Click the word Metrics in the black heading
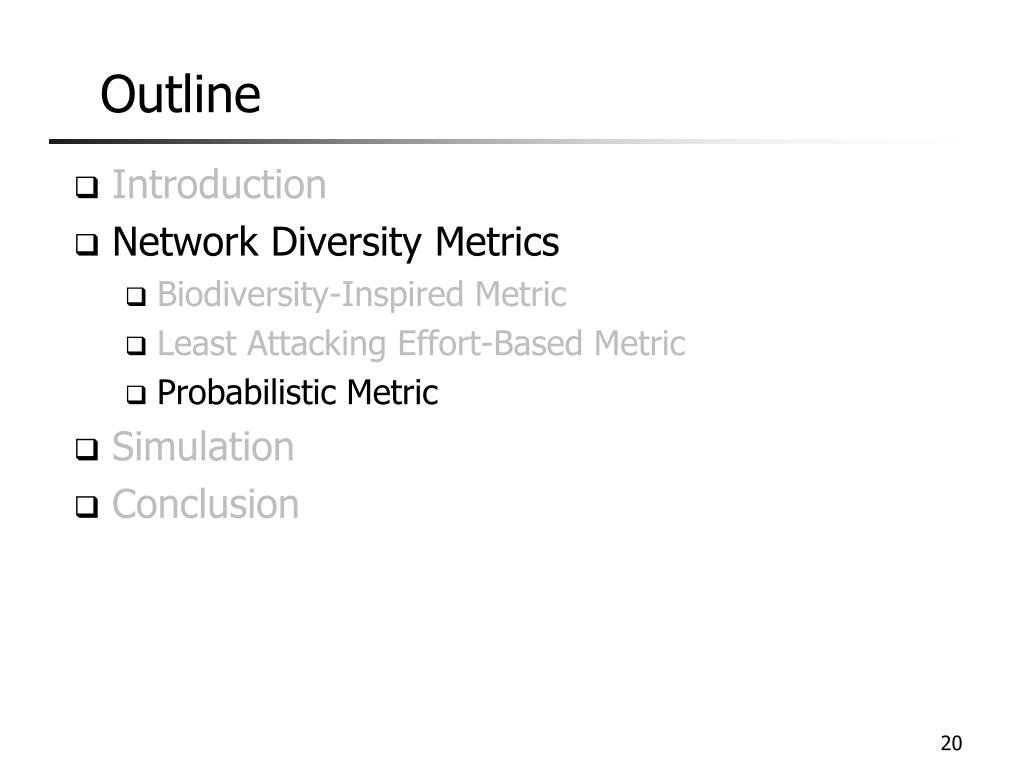 coord(497,242)
